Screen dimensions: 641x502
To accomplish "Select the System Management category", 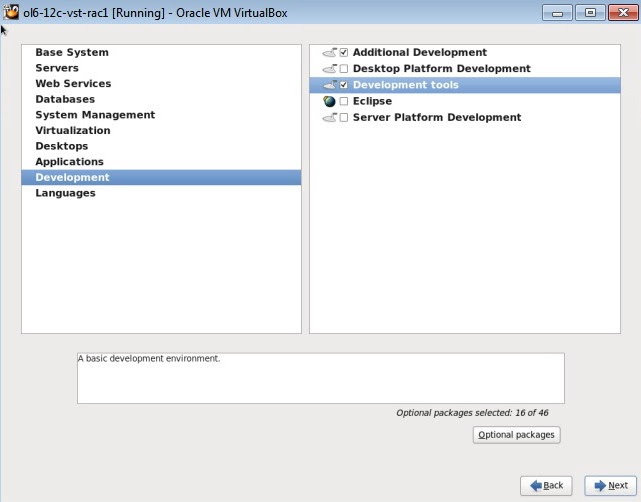I will click(161, 115).
